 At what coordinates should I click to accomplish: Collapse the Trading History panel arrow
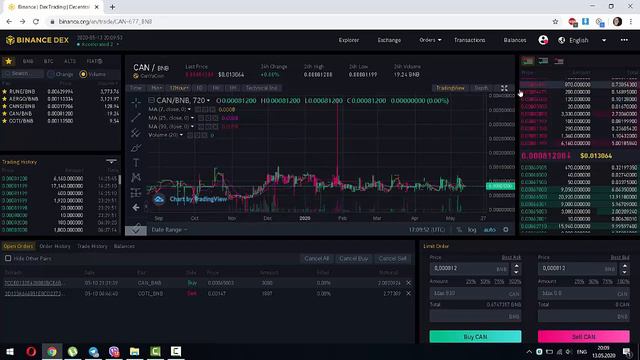coord(111,162)
